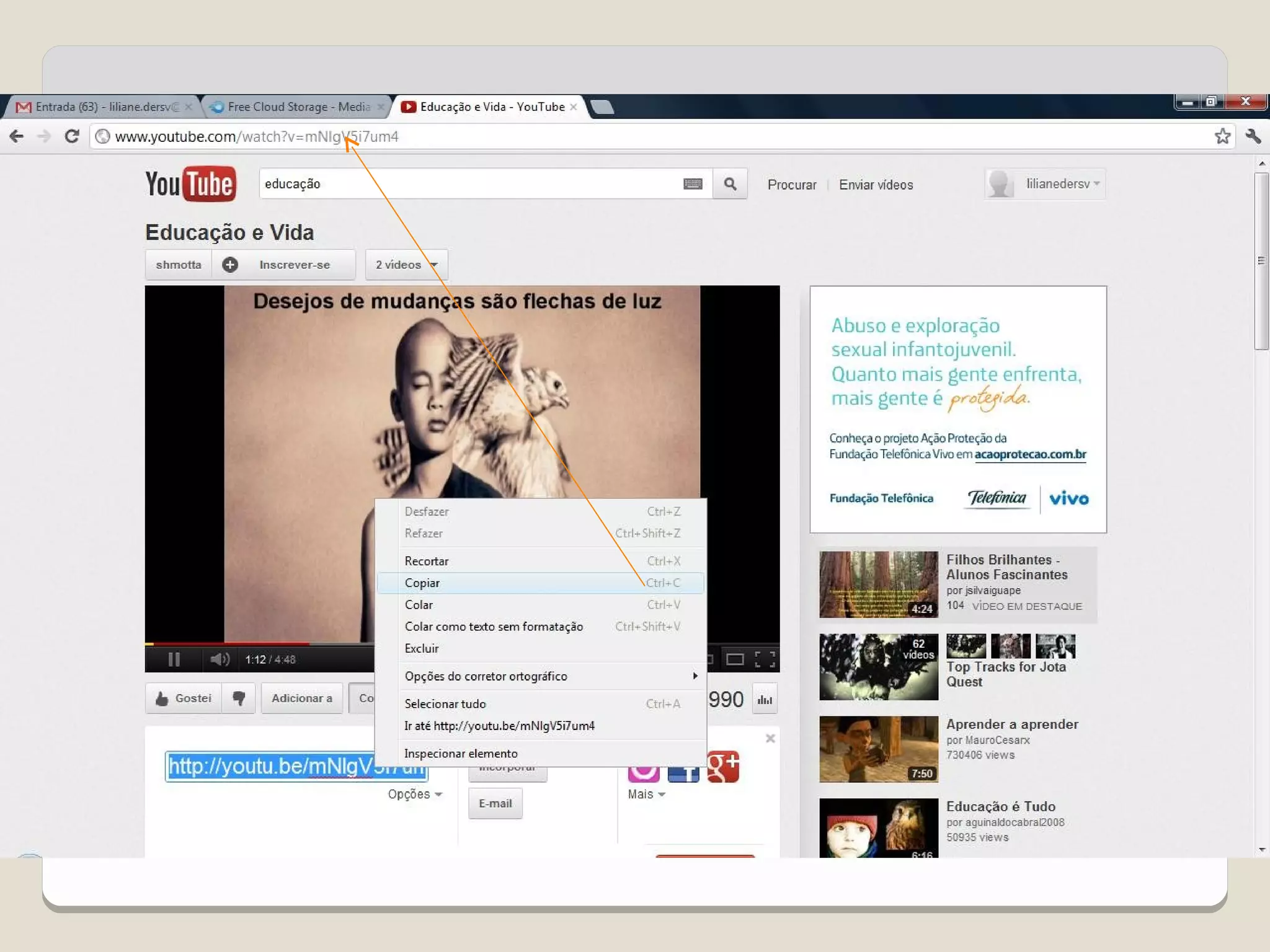Show video statistics chart icon
This screenshot has height=952, width=1270.
[765, 699]
